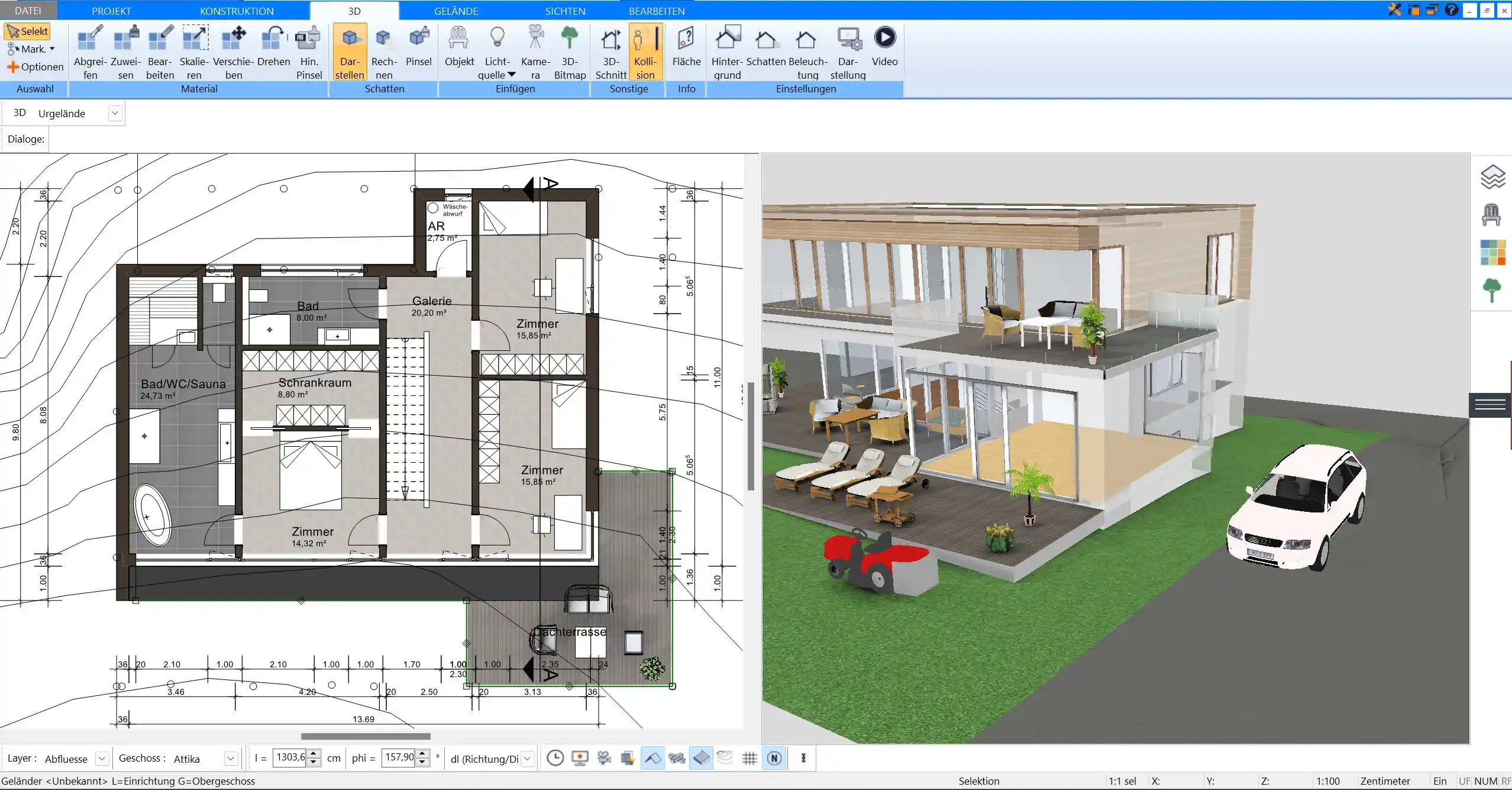Toggle the Darstellen shadow button
1512x790 pixels.
[x=350, y=52]
